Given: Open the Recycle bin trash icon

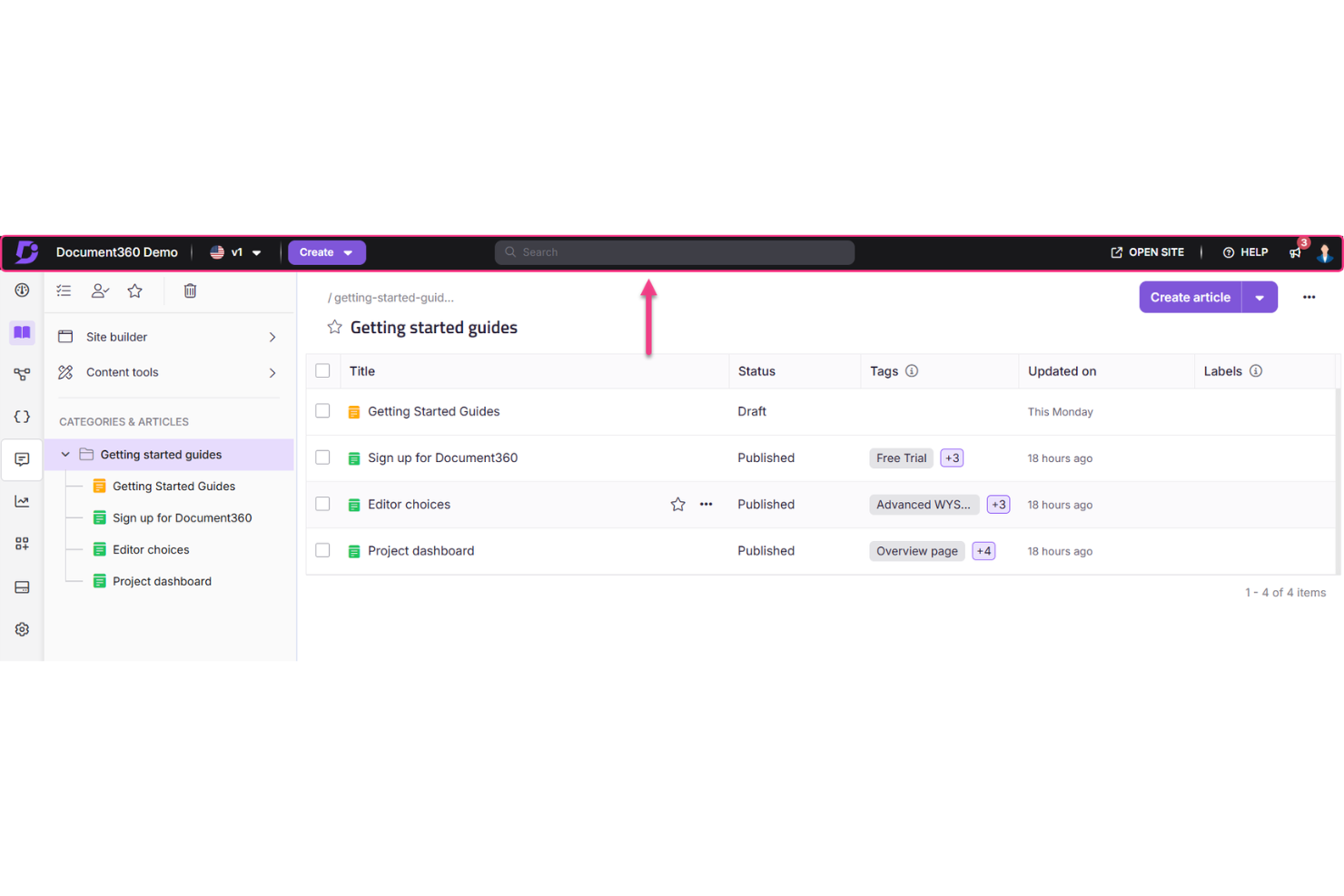Looking at the screenshot, I should [190, 290].
